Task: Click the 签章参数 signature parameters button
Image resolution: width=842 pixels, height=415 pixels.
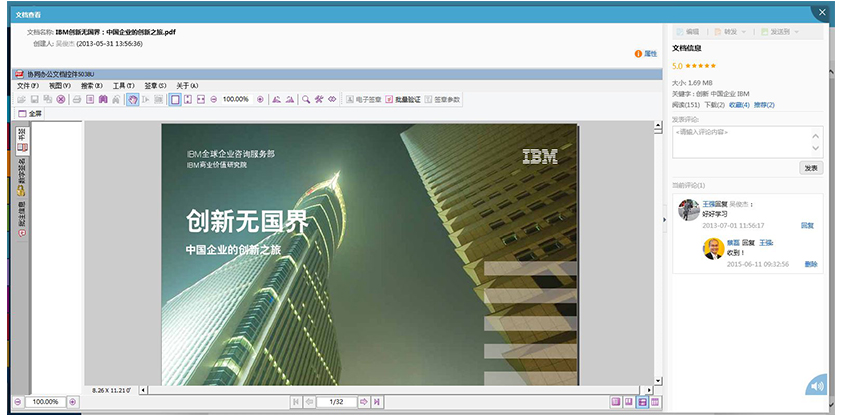Action: tap(442, 99)
